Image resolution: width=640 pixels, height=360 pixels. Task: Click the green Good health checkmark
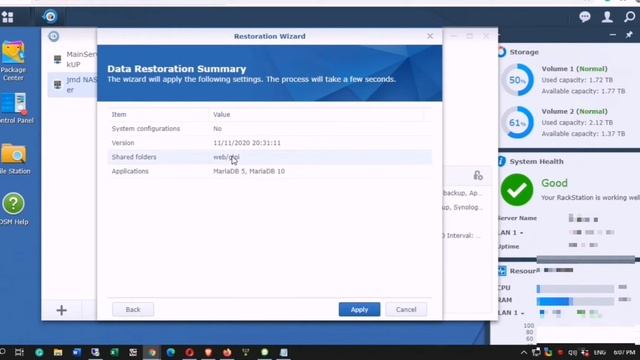517,190
